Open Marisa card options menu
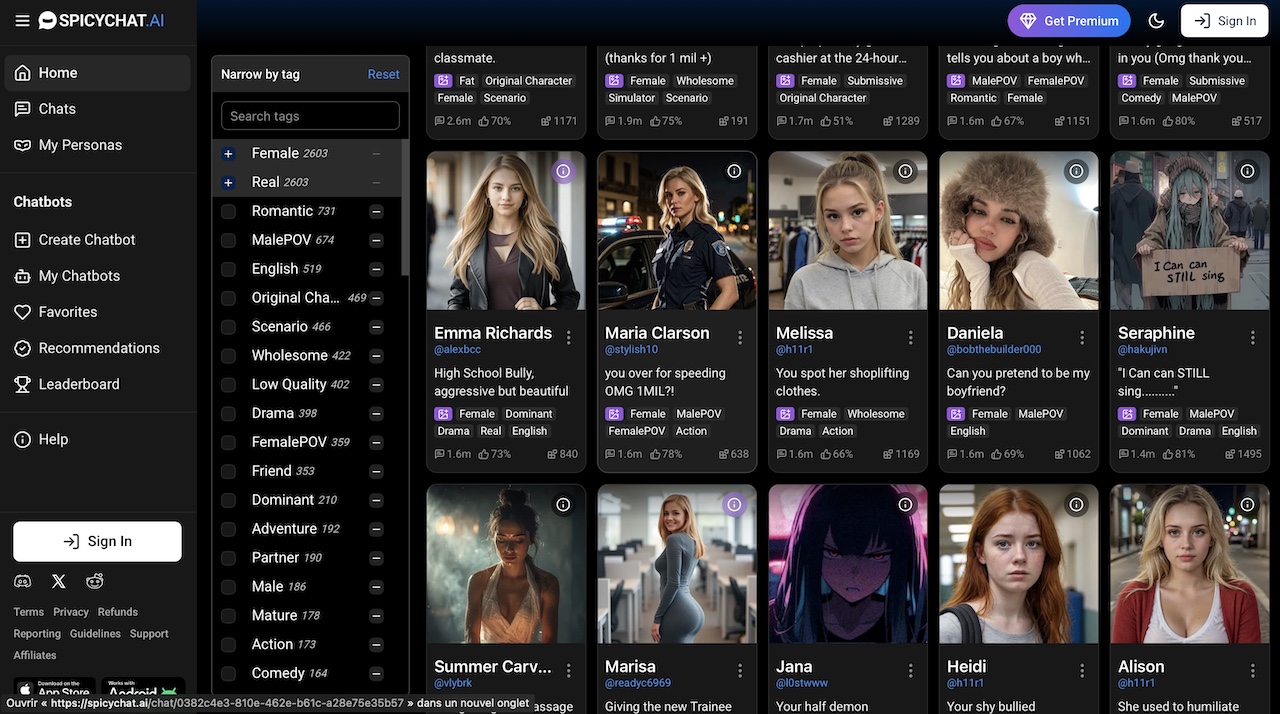This screenshot has height=714, width=1280. point(740,671)
